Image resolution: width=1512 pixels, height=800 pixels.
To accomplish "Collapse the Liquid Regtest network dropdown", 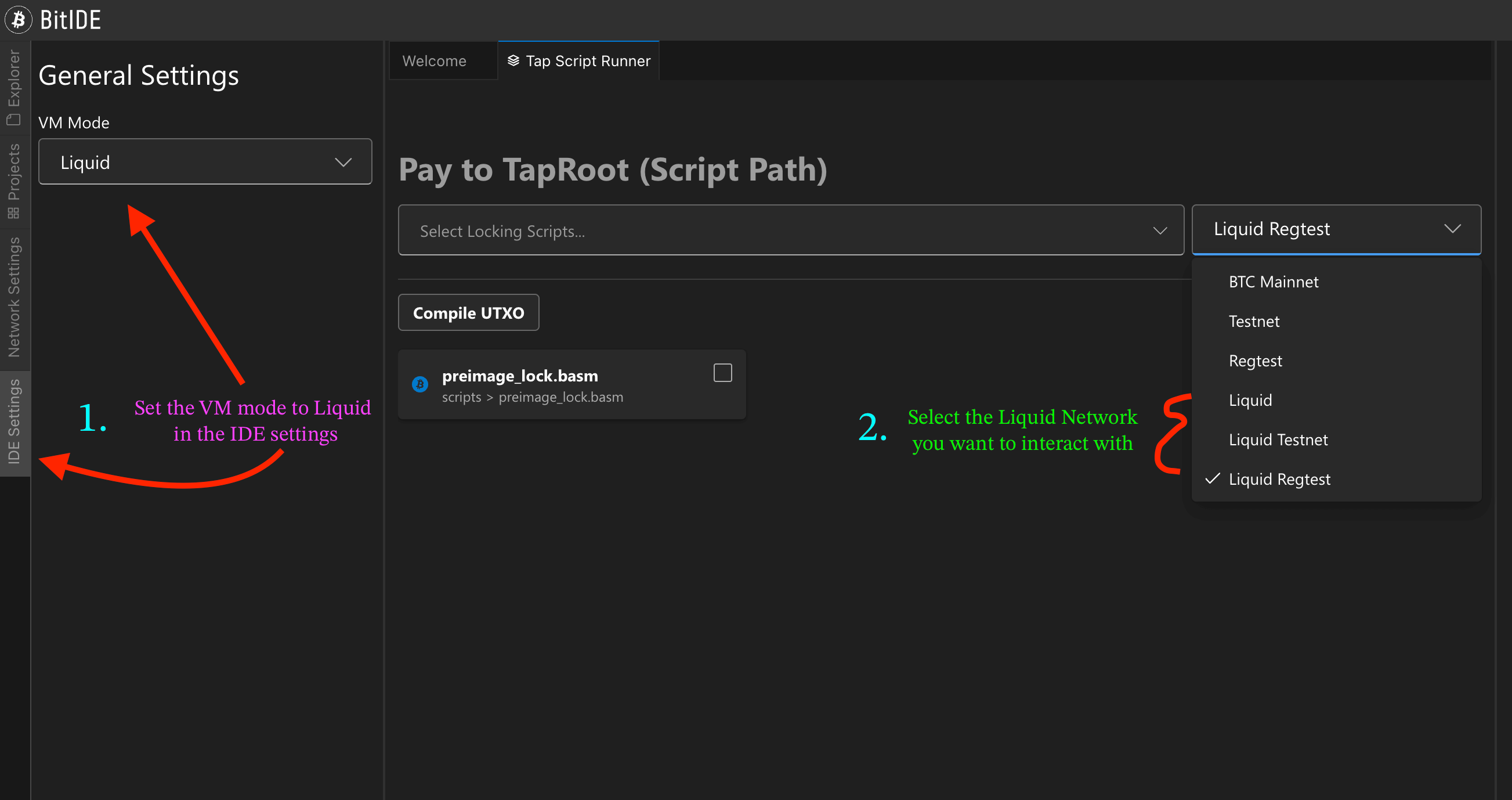I will point(1336,229).
